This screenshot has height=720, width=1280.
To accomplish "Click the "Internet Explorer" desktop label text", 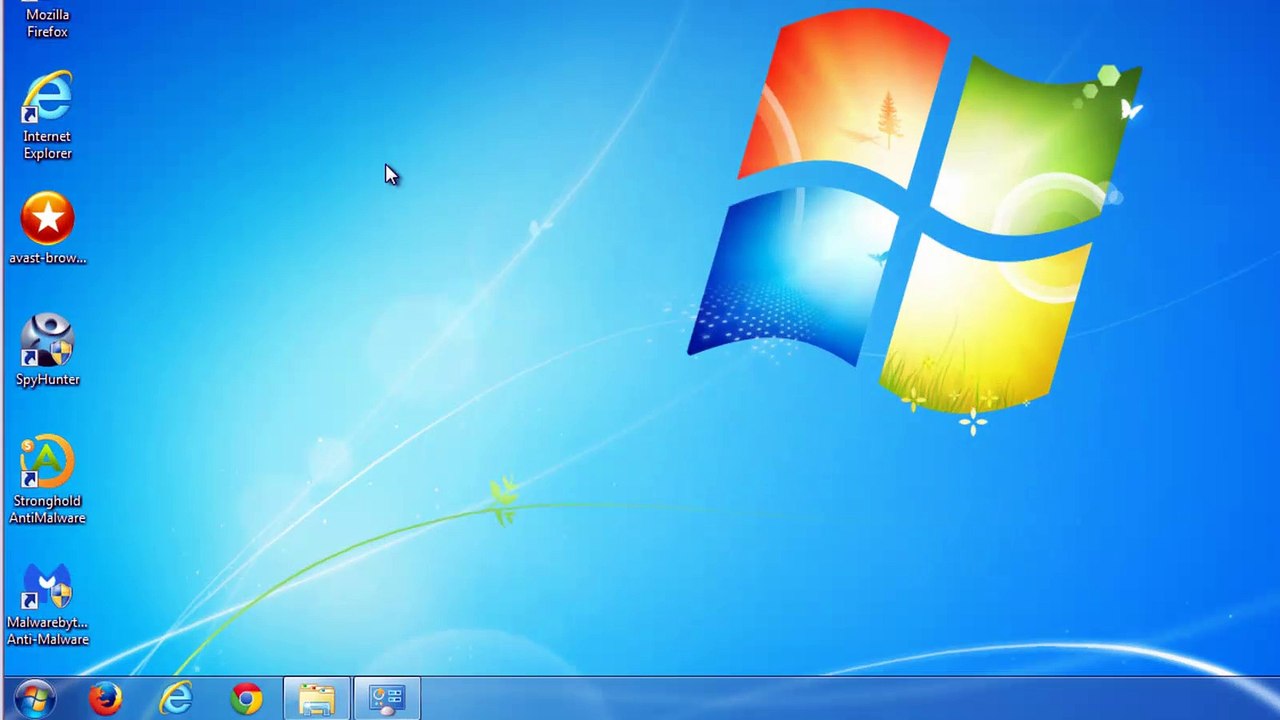I will point(47,145).
